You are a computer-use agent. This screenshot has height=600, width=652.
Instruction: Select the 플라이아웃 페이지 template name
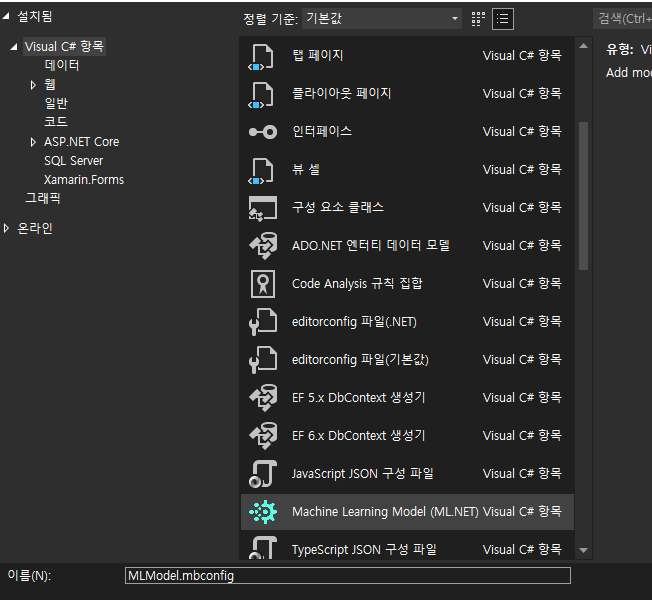click(x=342, y=94)
